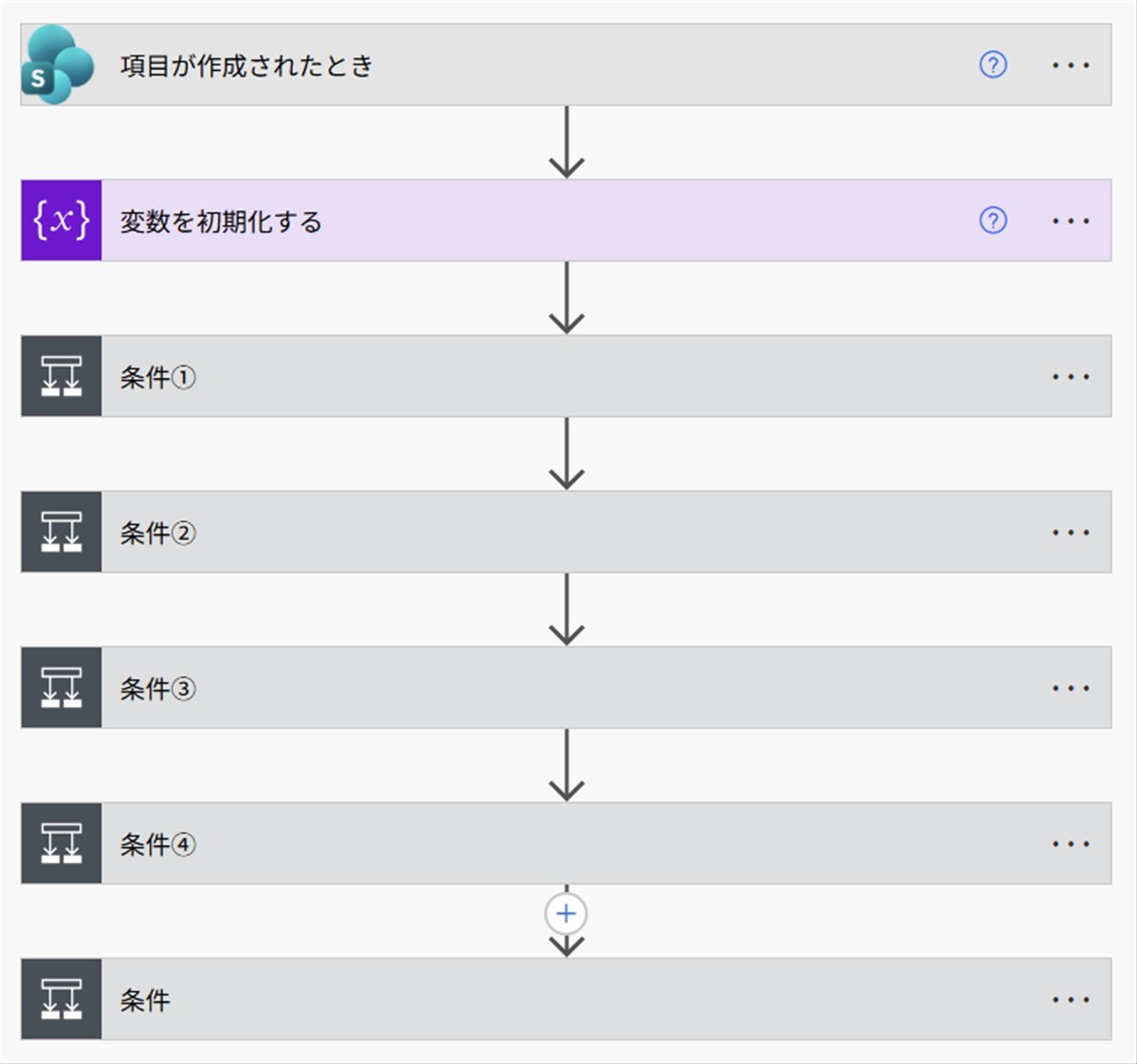Click the 条件① condition icon
1137x1064 pixels.
click(x=62, y=376)
